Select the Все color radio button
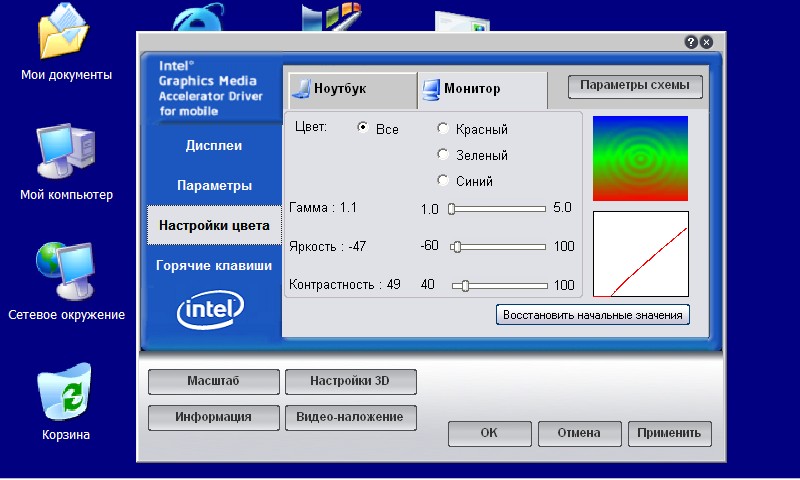The image size is (800, 480). tap(363, 129)
